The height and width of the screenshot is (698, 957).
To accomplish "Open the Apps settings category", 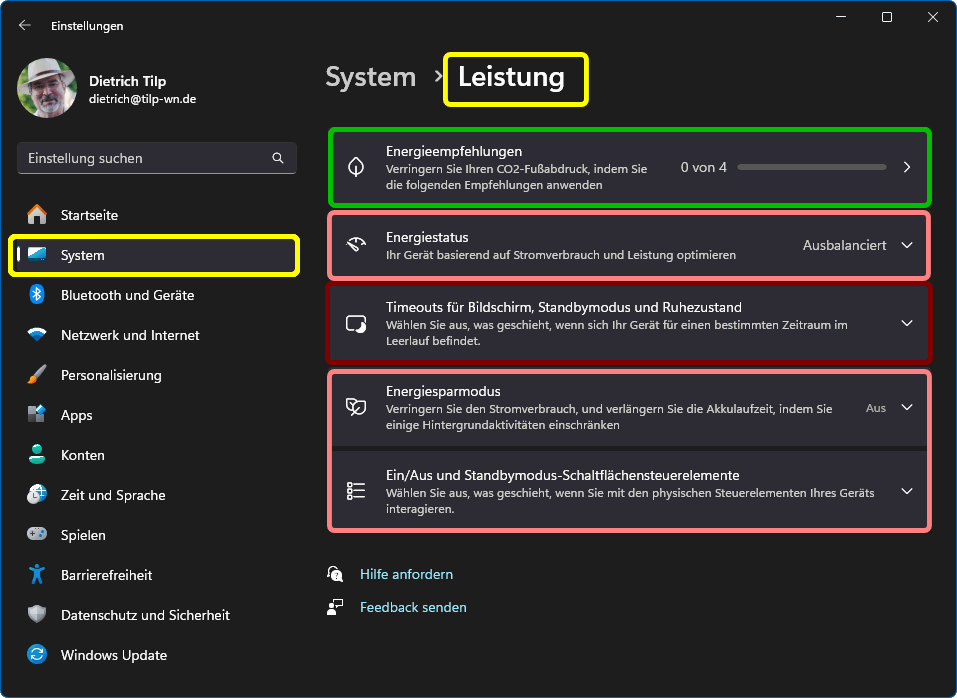I will coord(76,415).
